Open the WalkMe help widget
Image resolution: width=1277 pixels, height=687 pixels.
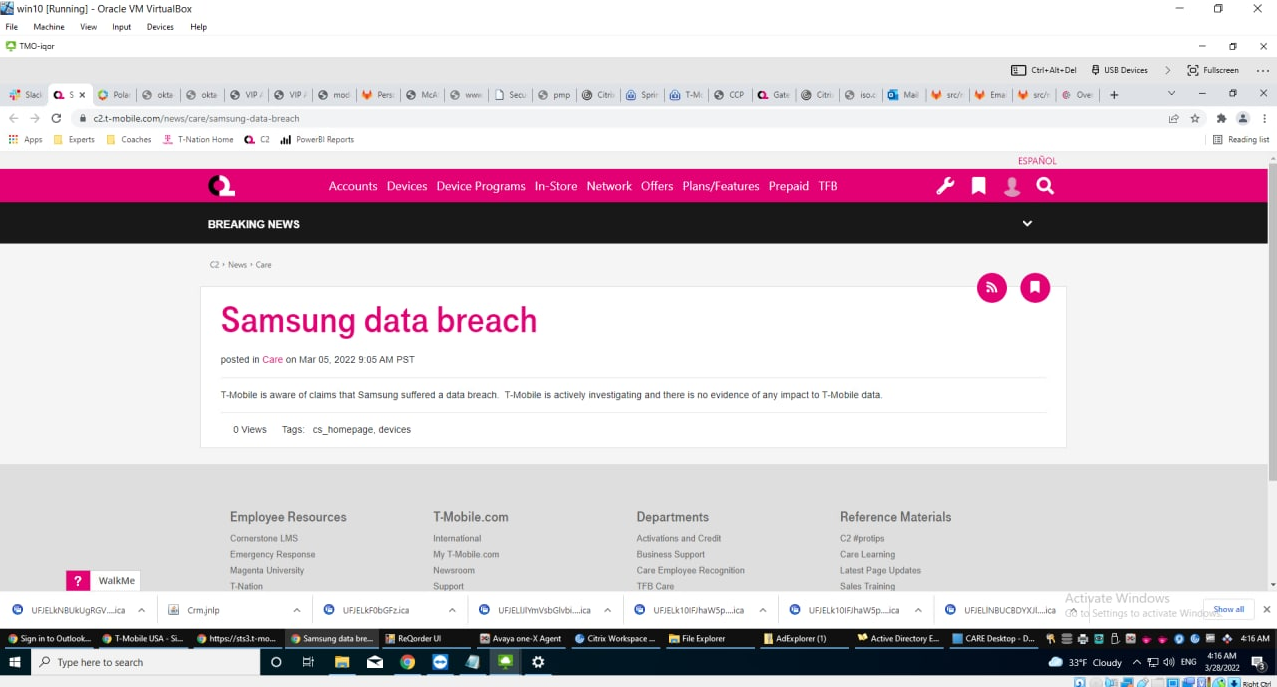104,581
